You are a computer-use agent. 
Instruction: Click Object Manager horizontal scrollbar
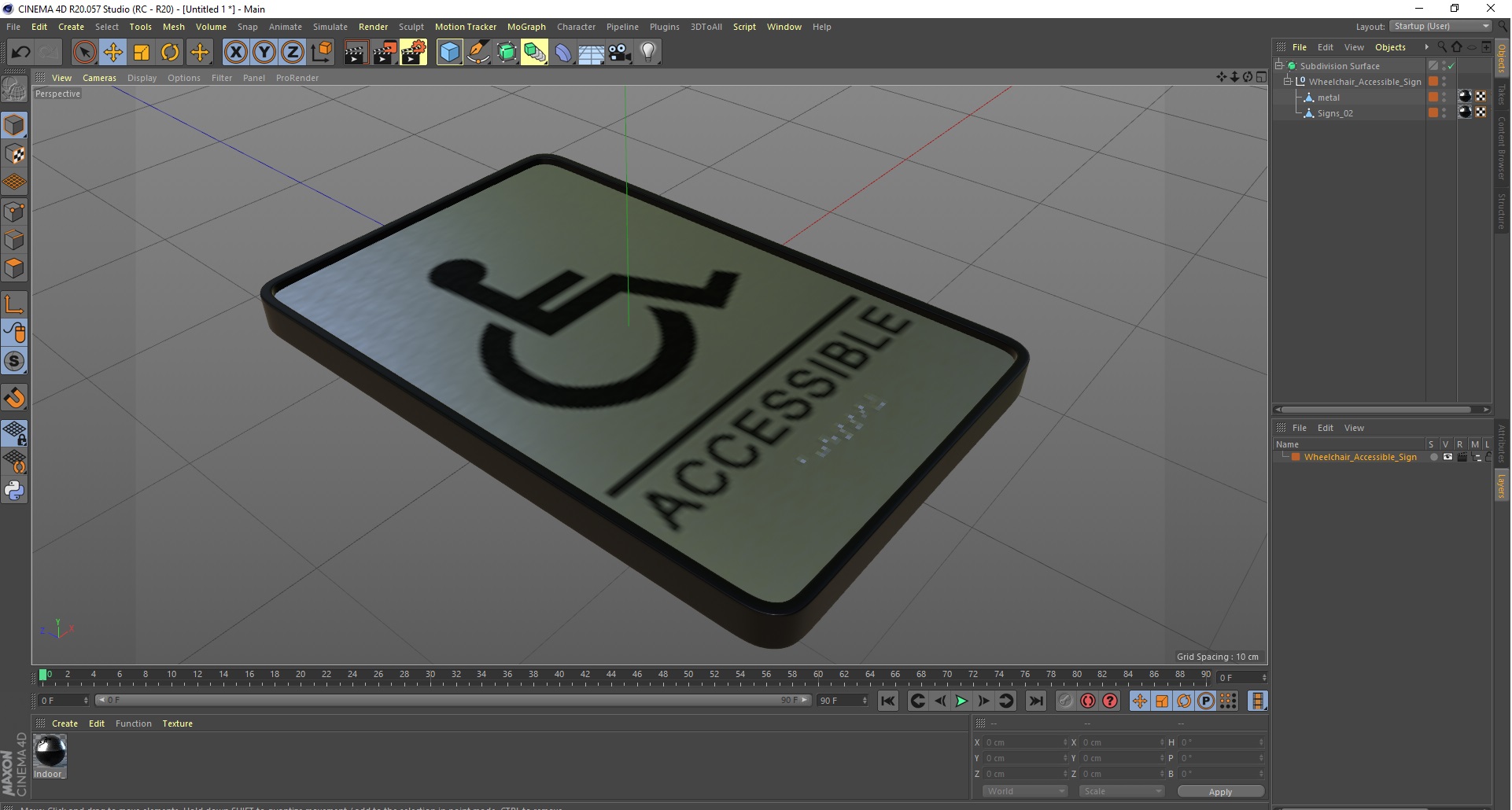pyautogui.click(x=1375, y=409)
